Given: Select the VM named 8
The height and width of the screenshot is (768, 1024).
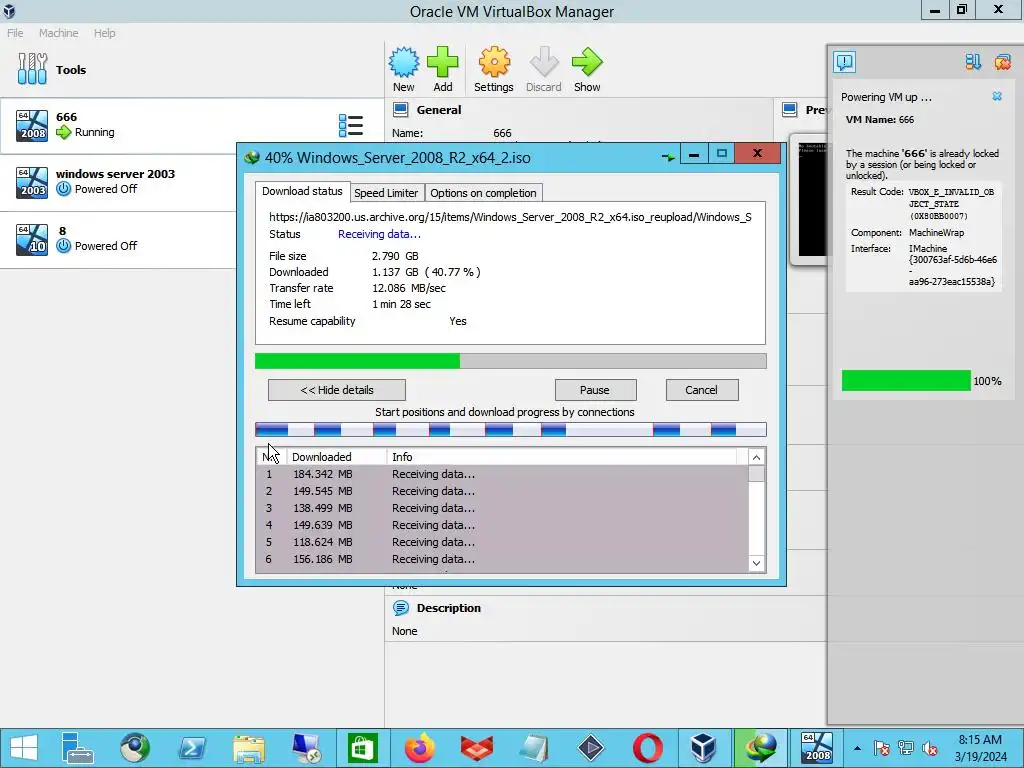Looking at the screenshot, I should tap(118, 239).
